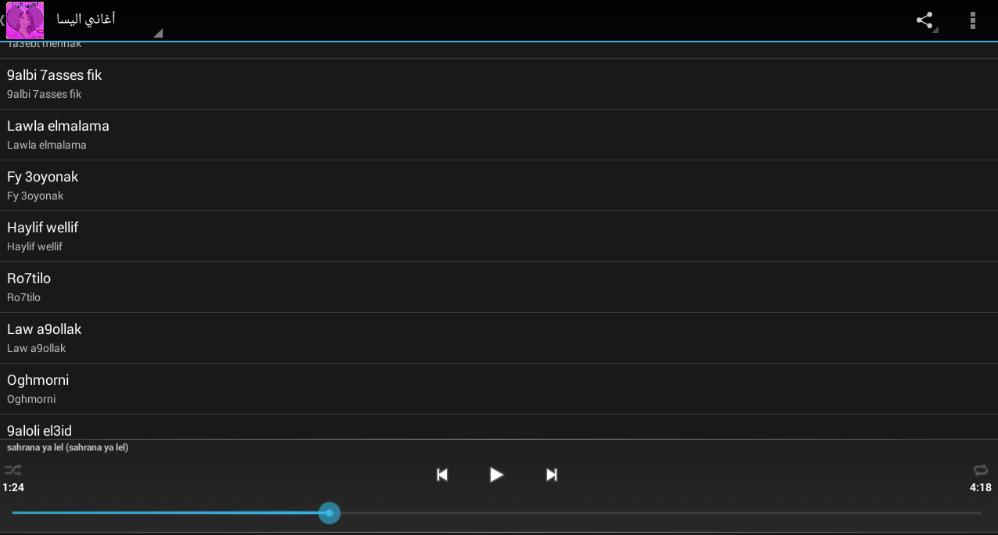This screenshot has height=535, width=998.
Task: Tap the pink app icon thumbnail
Action: point(25,20)
